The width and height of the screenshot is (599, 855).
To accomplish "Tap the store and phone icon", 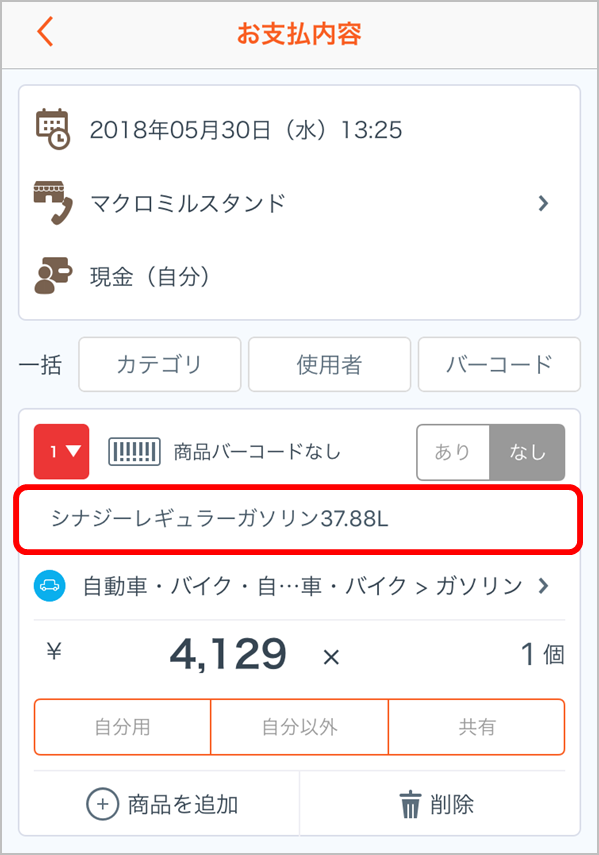I will 53,203.
